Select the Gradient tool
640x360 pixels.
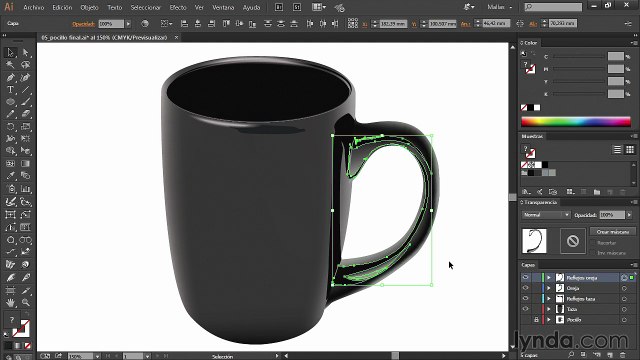pyautogui.click(x=25, y=164)
